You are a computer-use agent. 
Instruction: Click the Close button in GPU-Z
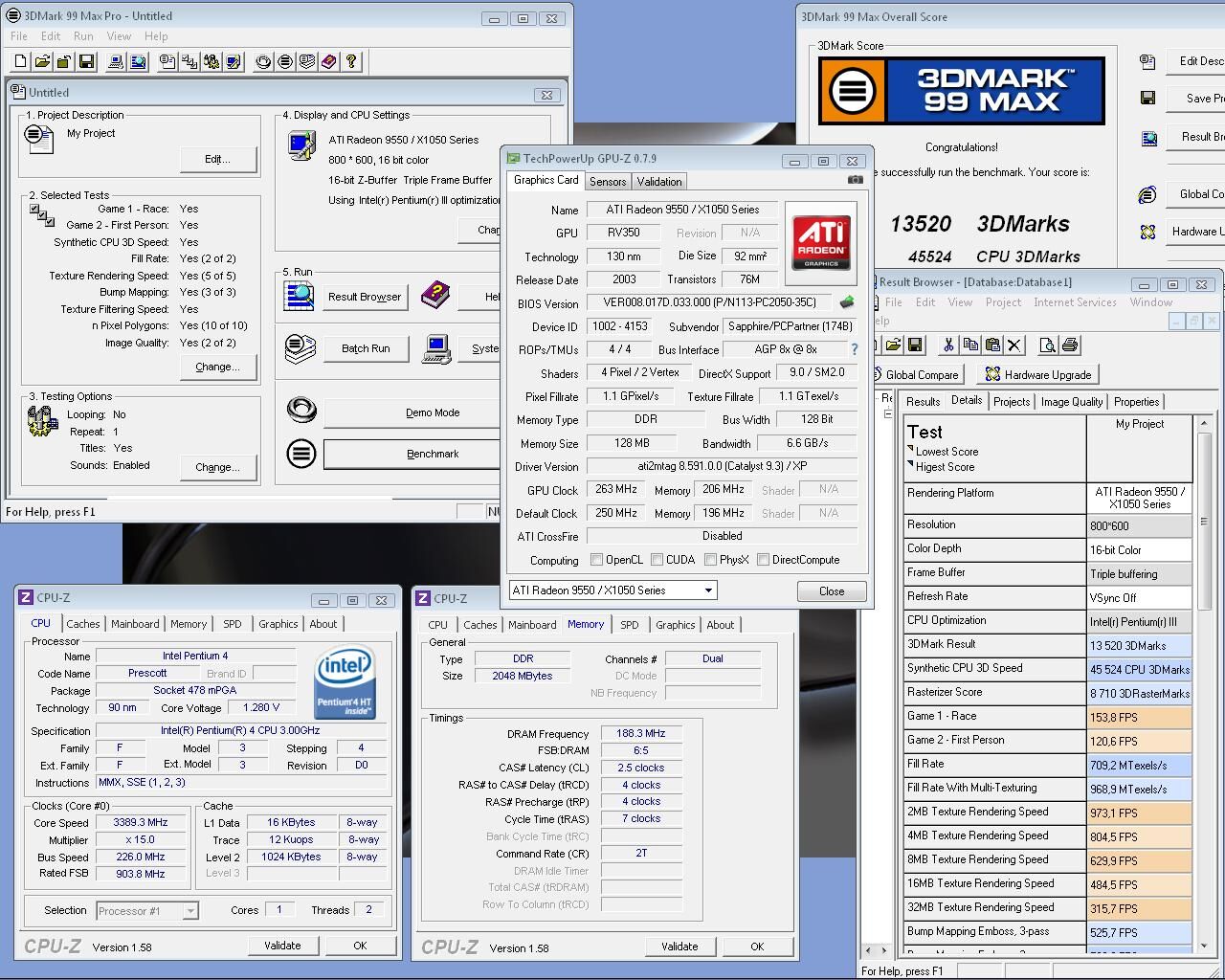point(832,591)
